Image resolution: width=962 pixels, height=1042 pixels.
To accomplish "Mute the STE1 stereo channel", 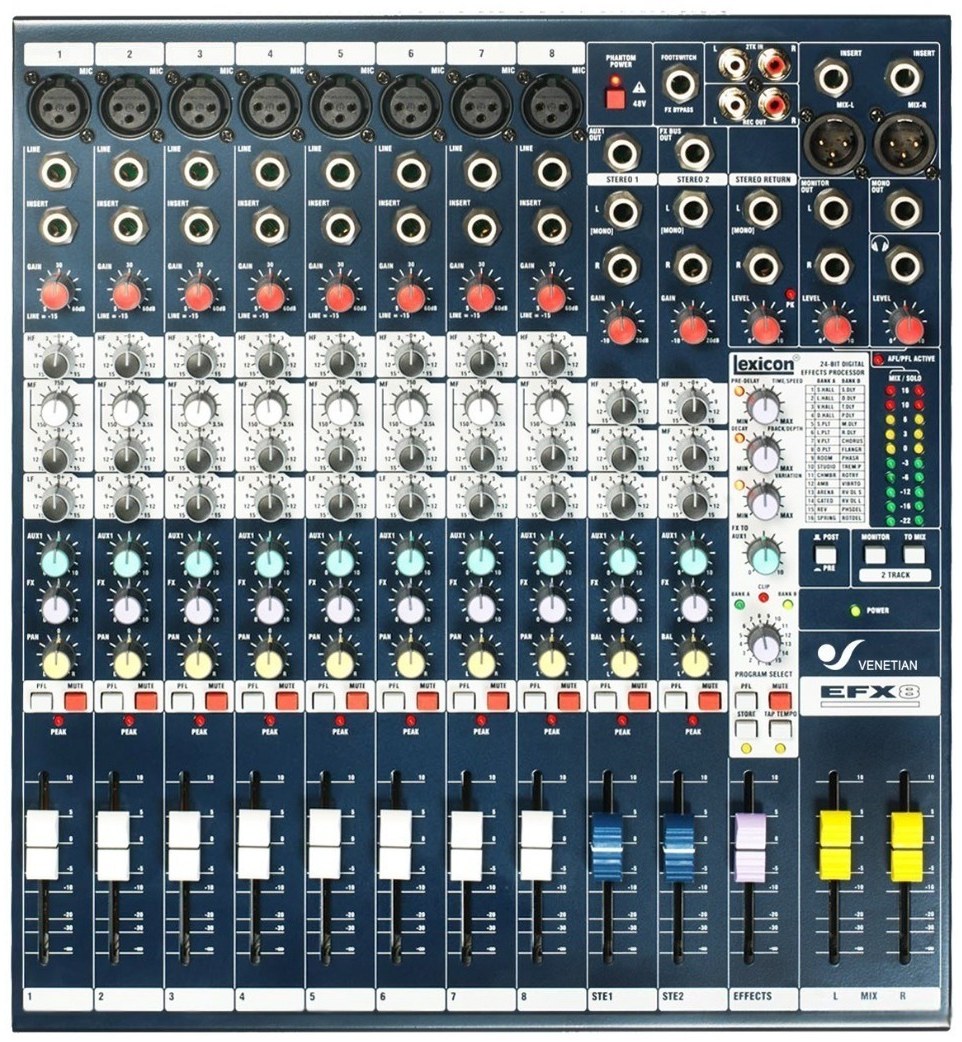I will (639, 700).
